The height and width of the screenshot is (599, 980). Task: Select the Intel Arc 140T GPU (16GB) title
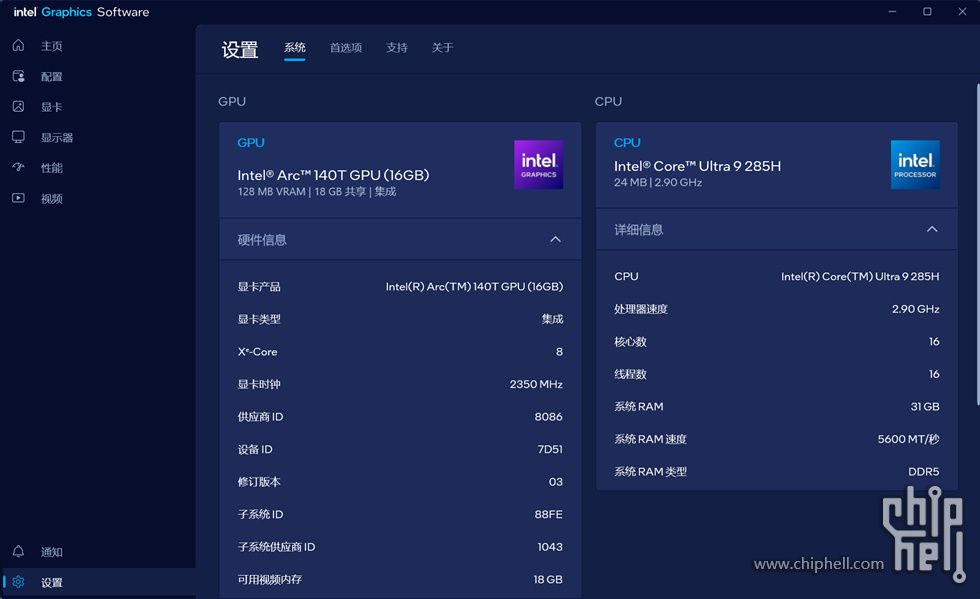click(333, 175)
